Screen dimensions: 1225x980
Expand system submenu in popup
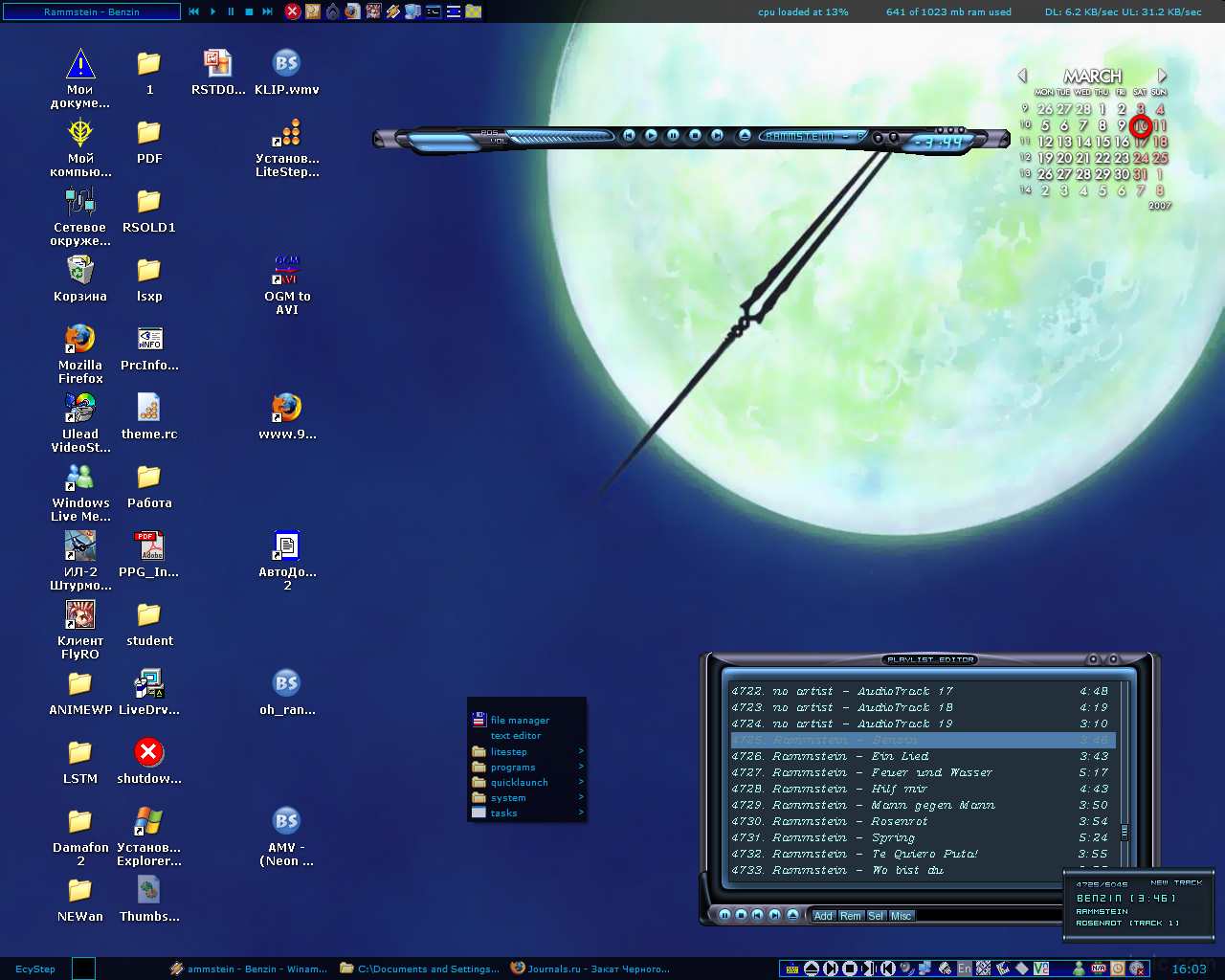527,797
